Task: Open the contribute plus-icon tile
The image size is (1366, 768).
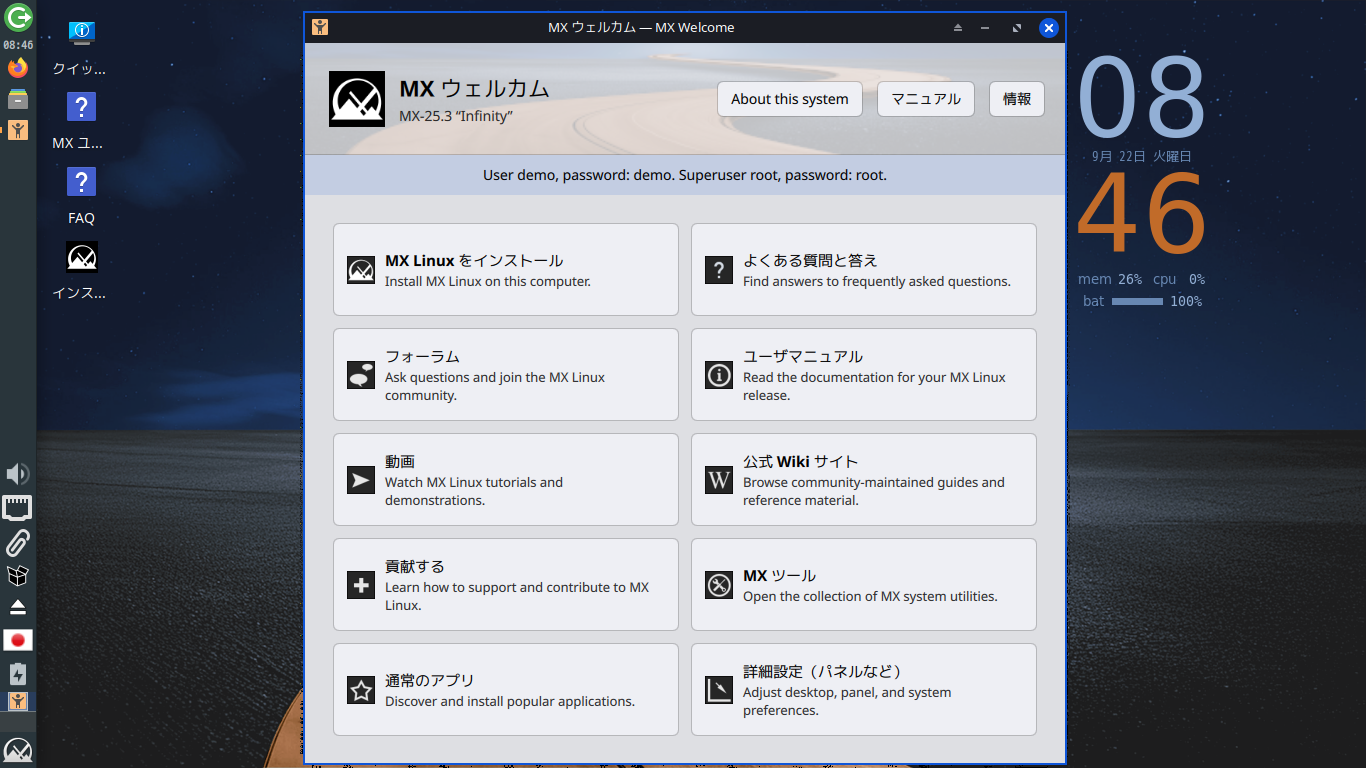Action: (506, 585)
